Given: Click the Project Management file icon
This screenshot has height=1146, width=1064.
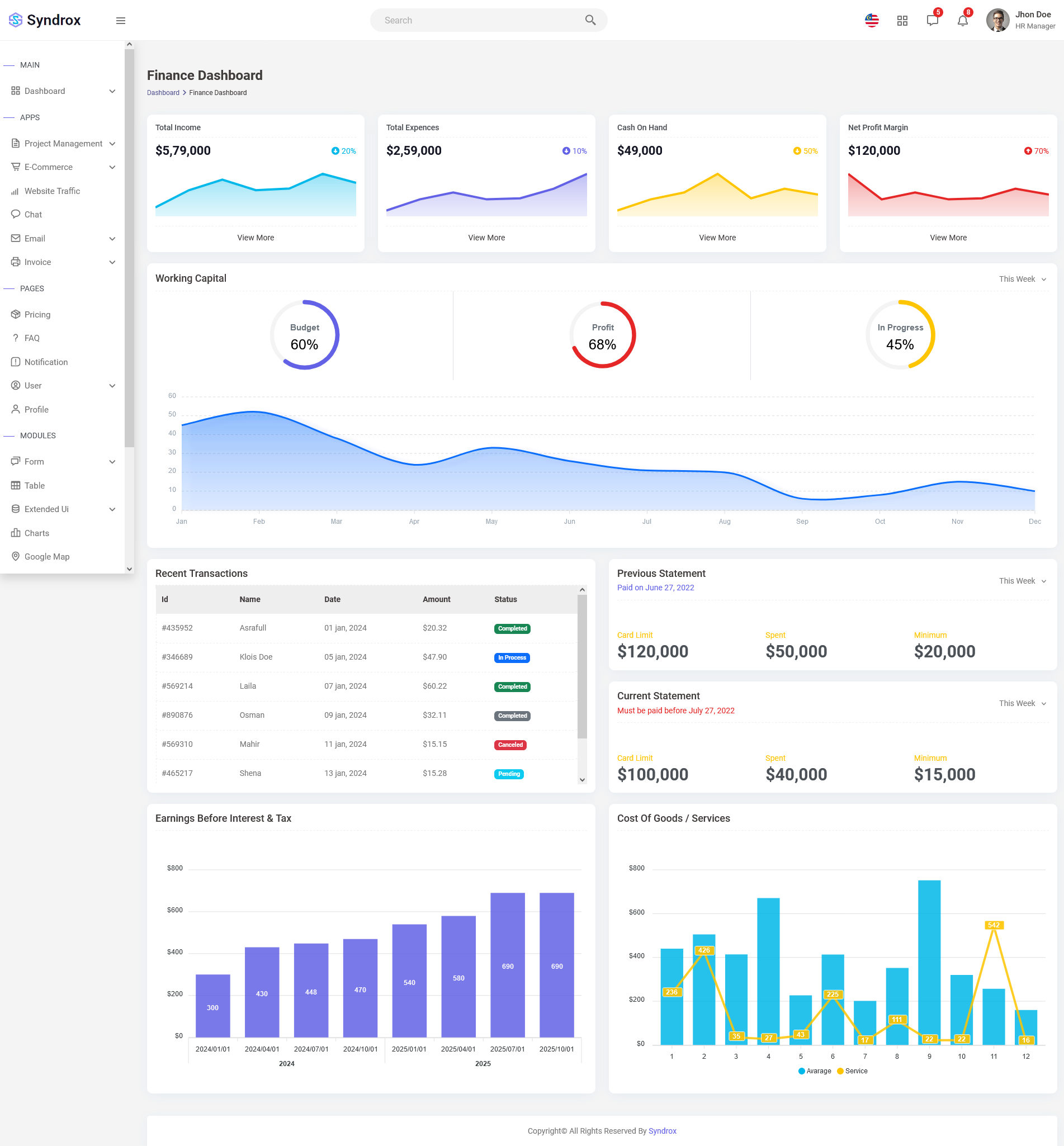Looking at the screenshot, I should click(16, 143).
